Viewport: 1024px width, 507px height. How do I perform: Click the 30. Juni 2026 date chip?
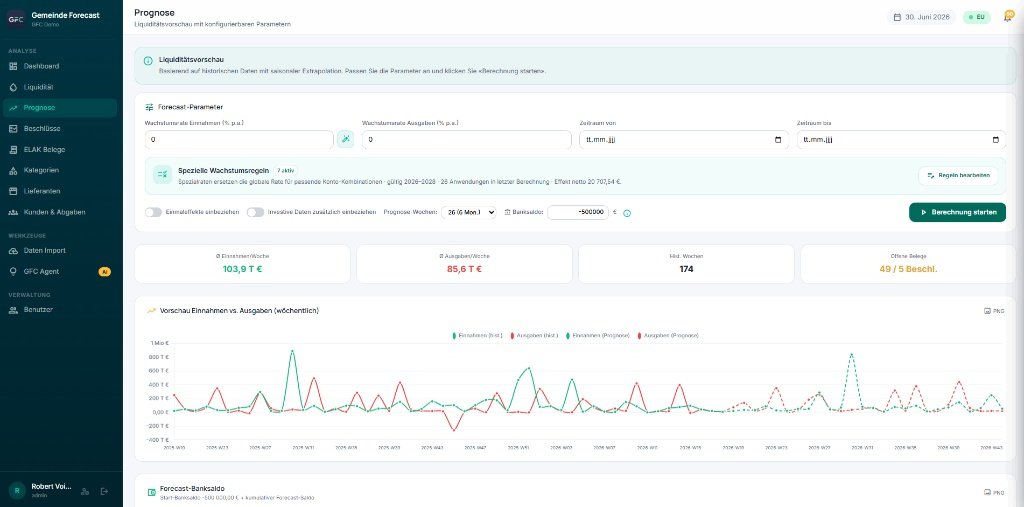pos(921,17)
